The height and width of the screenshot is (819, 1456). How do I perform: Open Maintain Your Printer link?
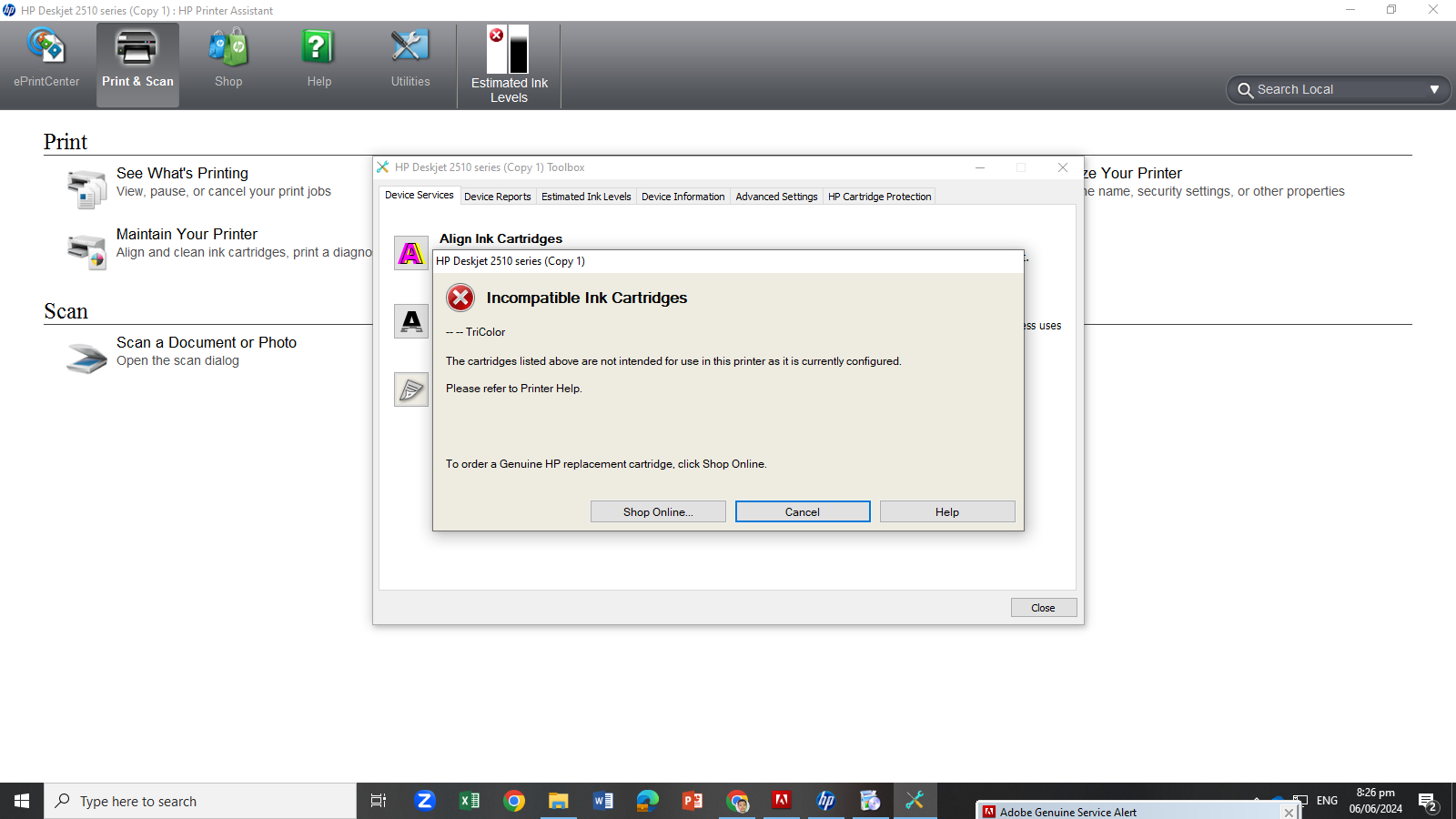(187, 234)
